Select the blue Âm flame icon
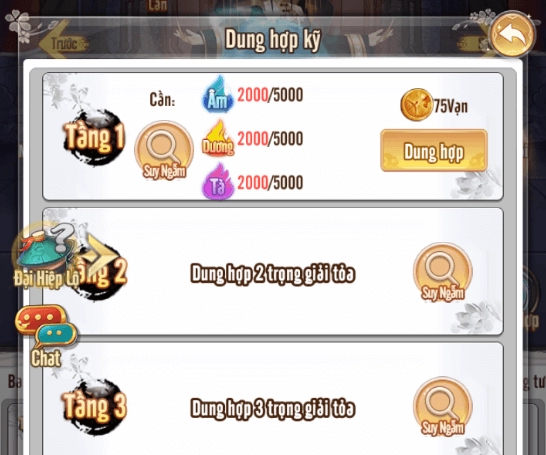 pos(218,95)
